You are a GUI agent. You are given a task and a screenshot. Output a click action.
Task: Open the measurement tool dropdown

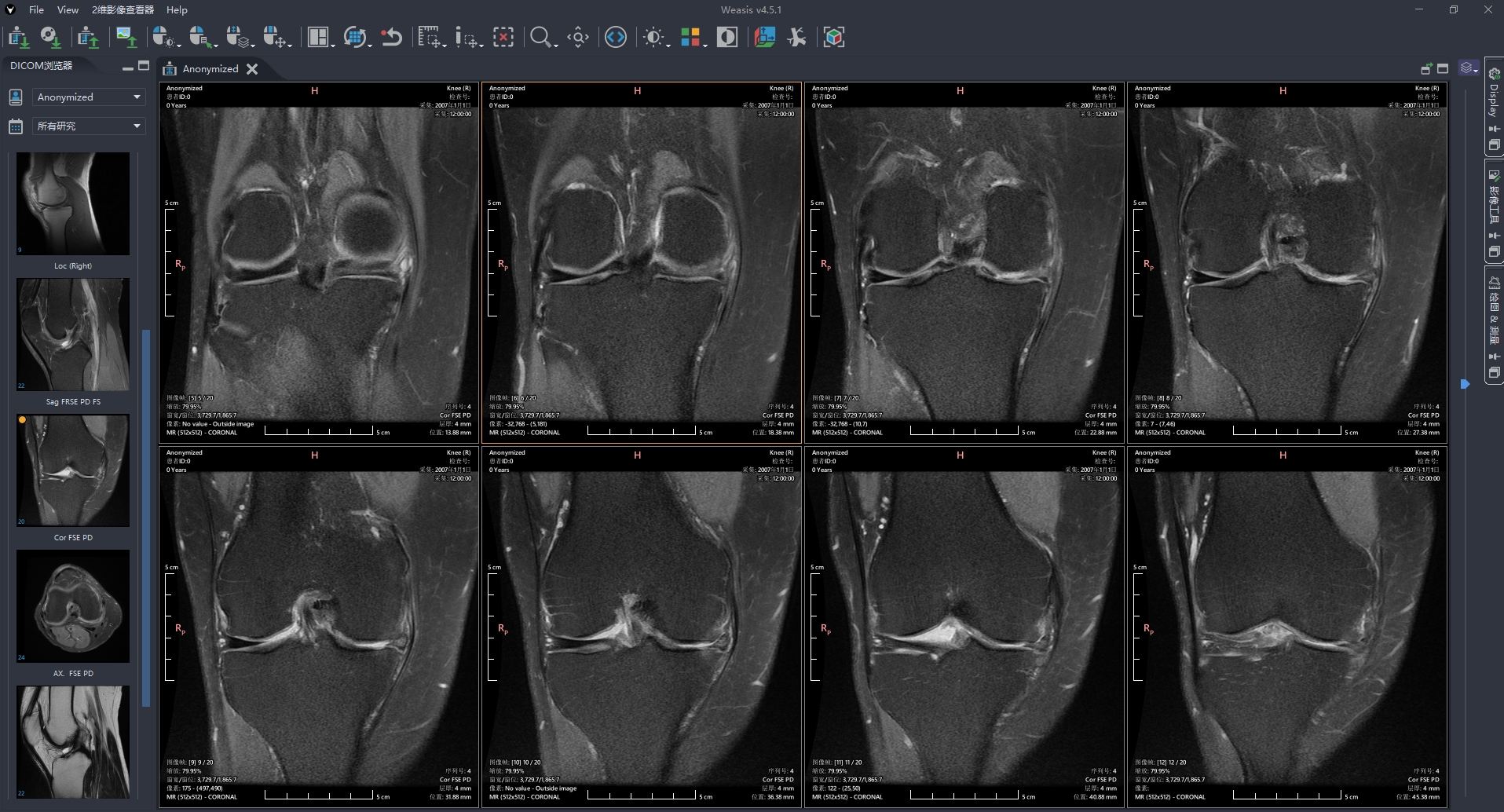(431, 37)
